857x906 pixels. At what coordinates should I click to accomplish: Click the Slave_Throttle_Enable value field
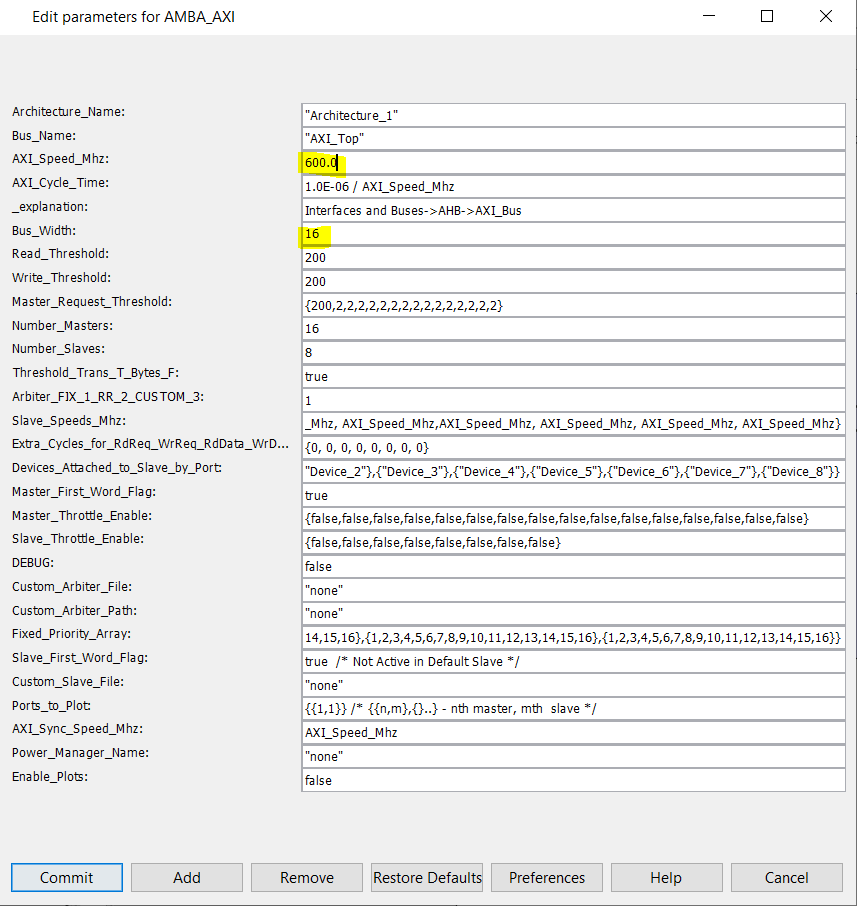point(573,543)
